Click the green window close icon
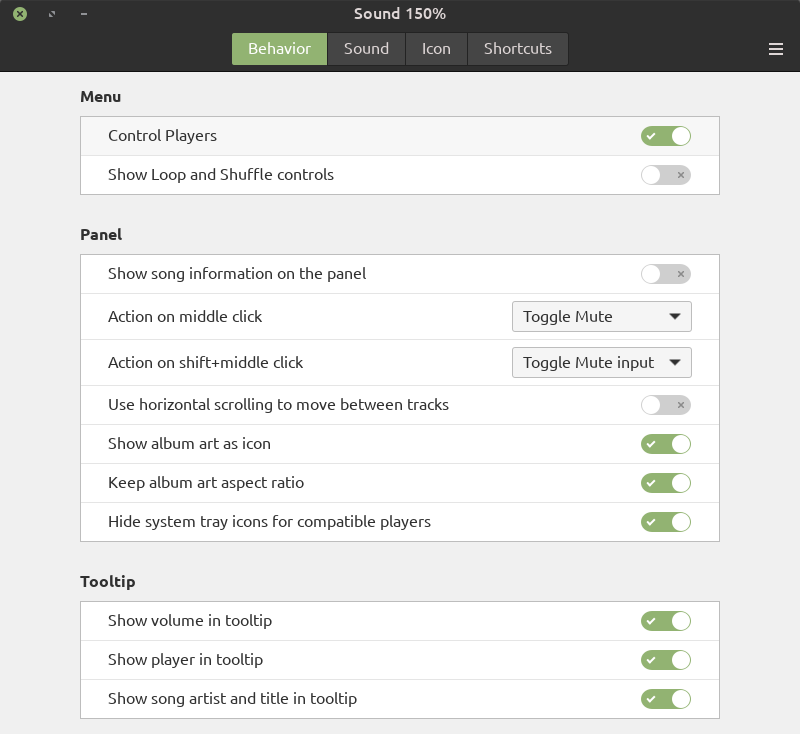 point(20,14)
